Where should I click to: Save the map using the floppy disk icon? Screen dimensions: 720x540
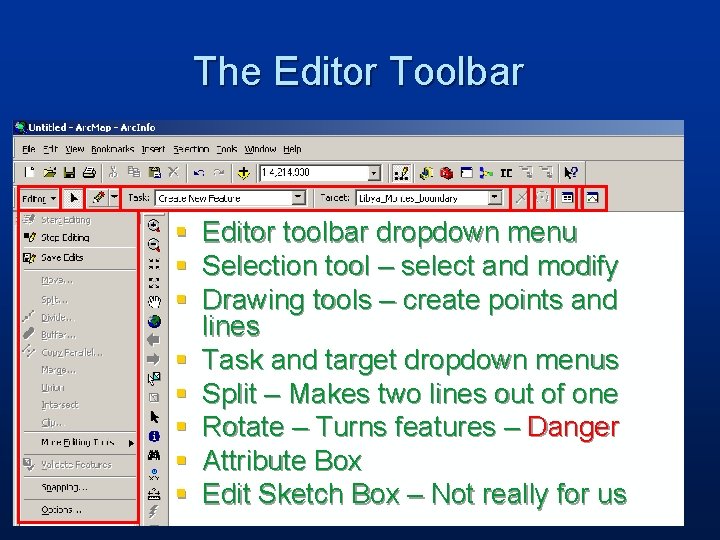pos(69,173)
